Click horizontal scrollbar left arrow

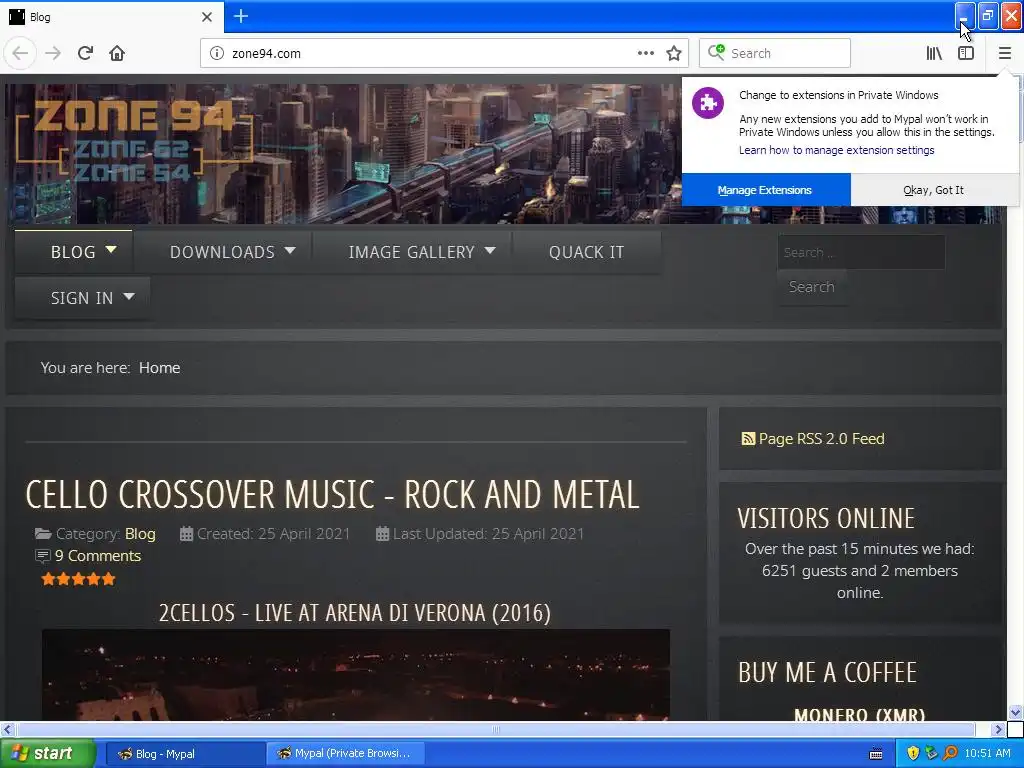point(7,729)
